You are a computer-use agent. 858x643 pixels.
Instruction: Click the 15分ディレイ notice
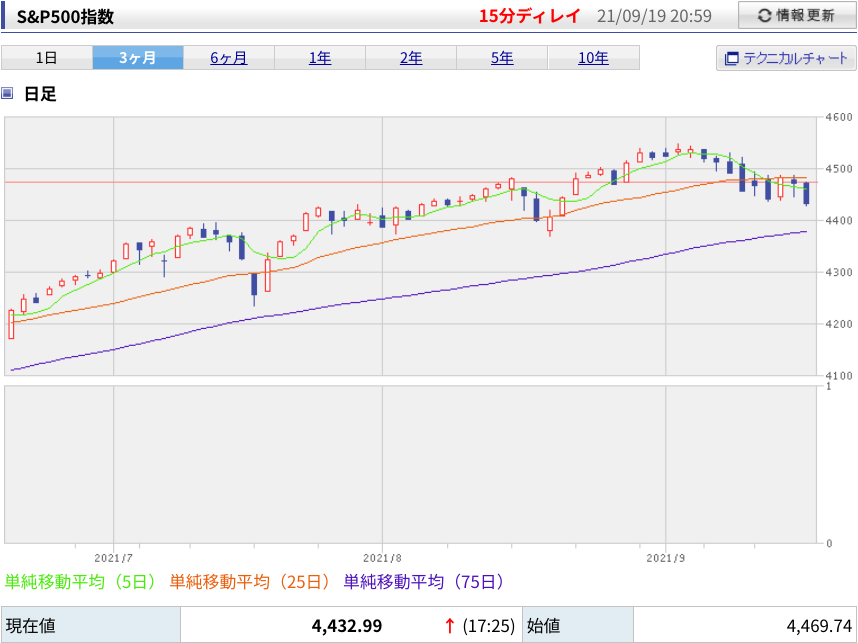pyautogui.click(x=529, y=16)
